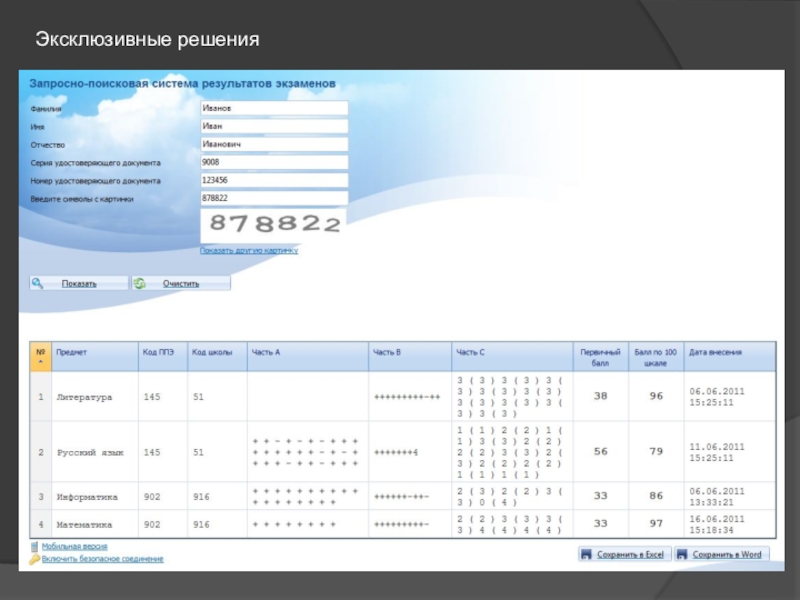Click score 79 in Русский язык row
This screenshot has height=600, width=800.
656,452
